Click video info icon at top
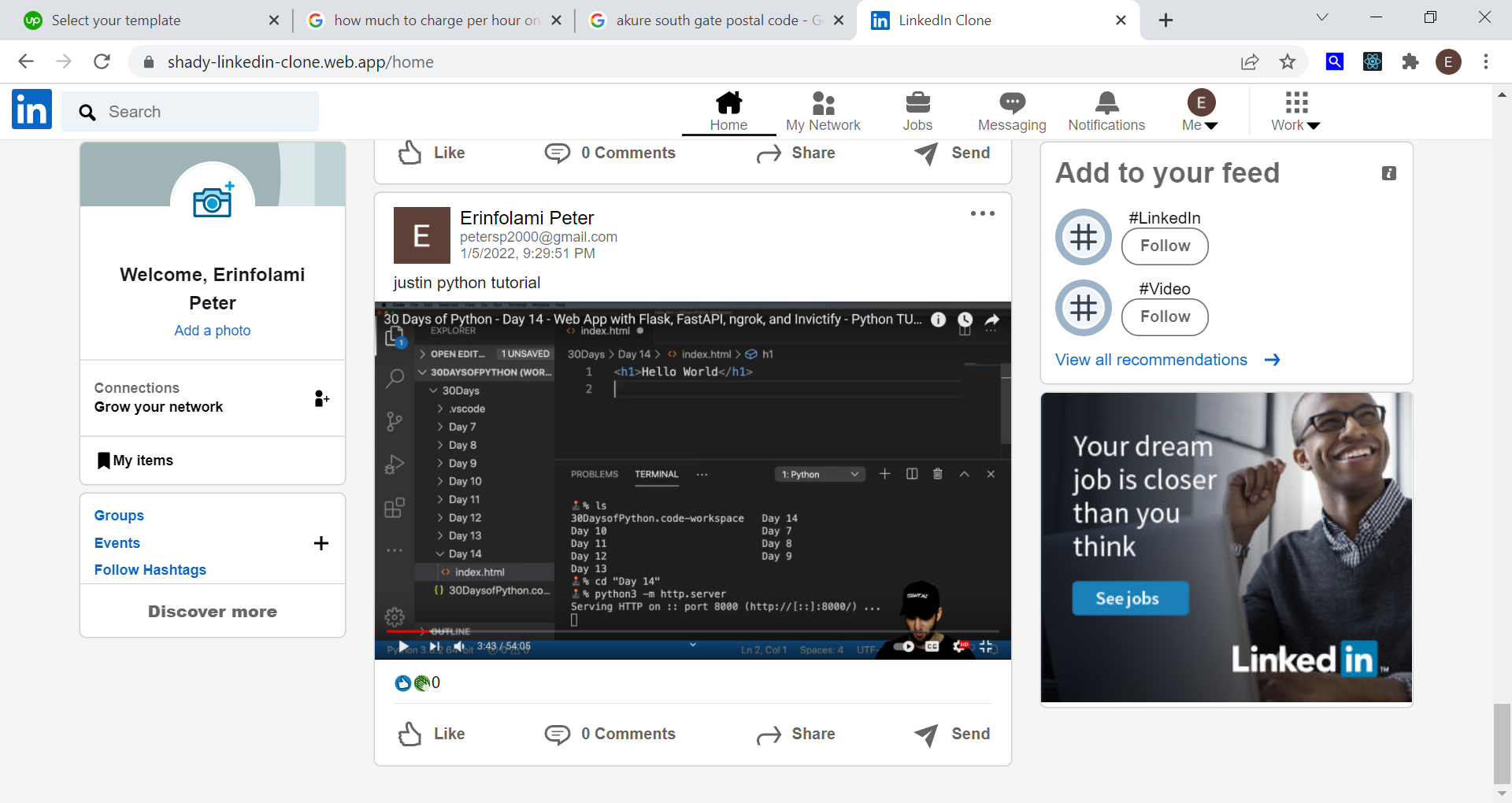 938,320
